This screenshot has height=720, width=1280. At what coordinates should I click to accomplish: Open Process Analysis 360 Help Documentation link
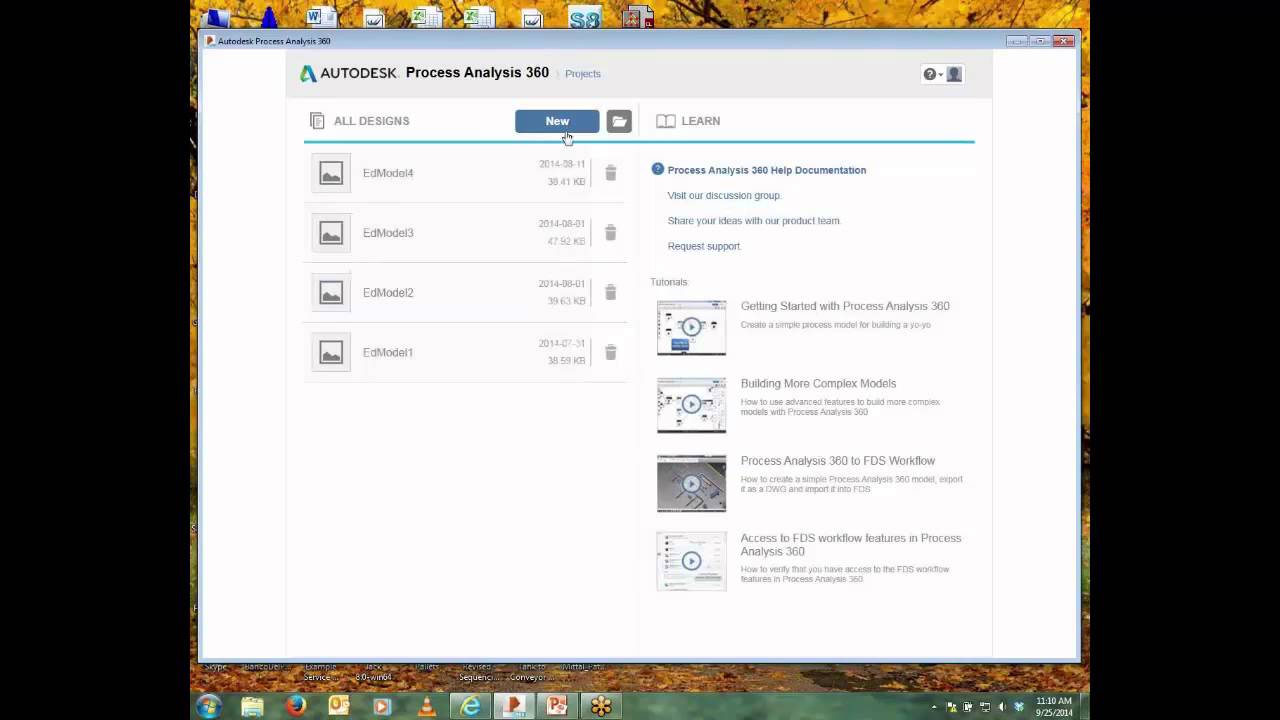(767, 170)
